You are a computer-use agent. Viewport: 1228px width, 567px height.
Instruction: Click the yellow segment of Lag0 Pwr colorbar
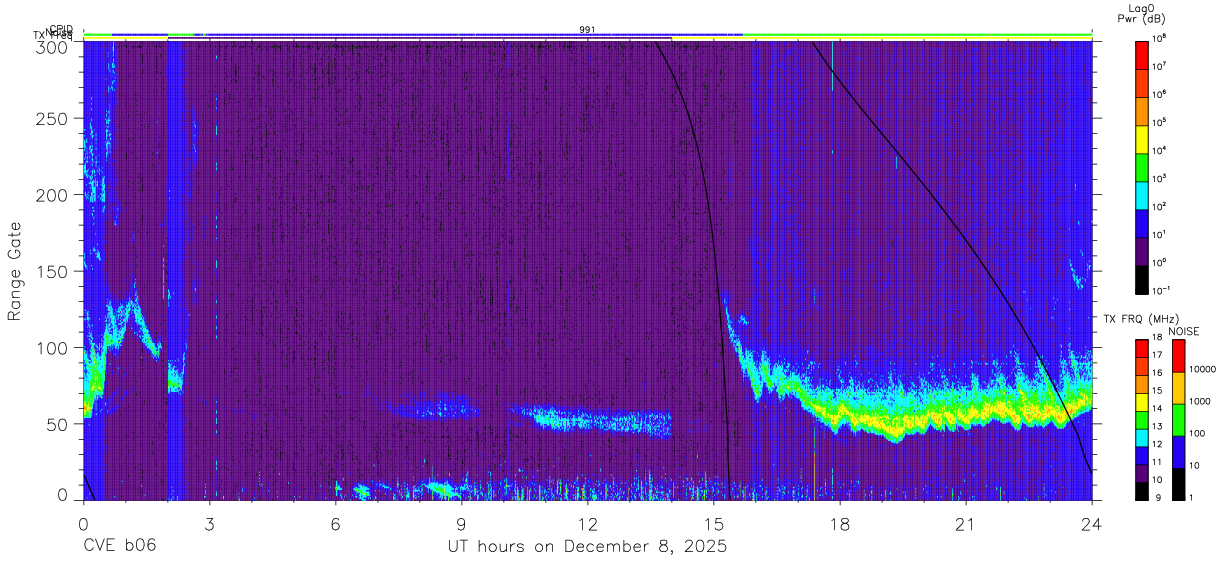[x=1142, y=137]
